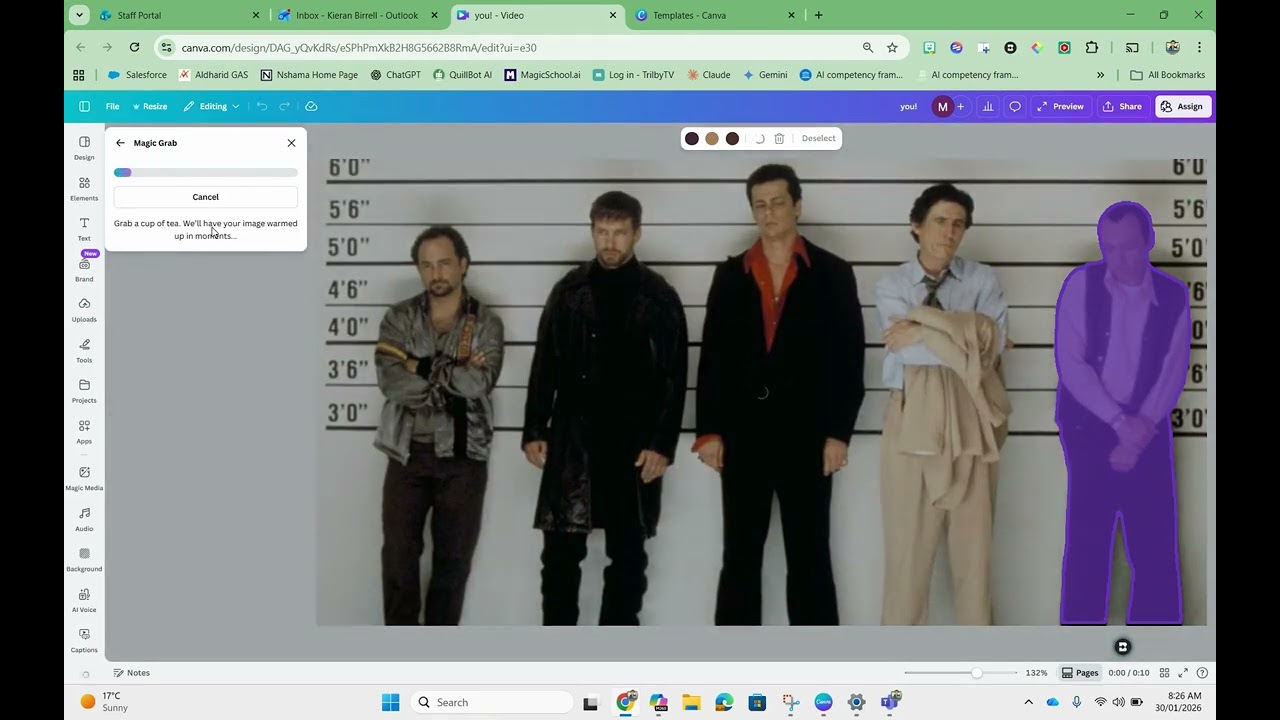Open the Uploads panel
The image size is (1280, 720).
pos(84,310)
